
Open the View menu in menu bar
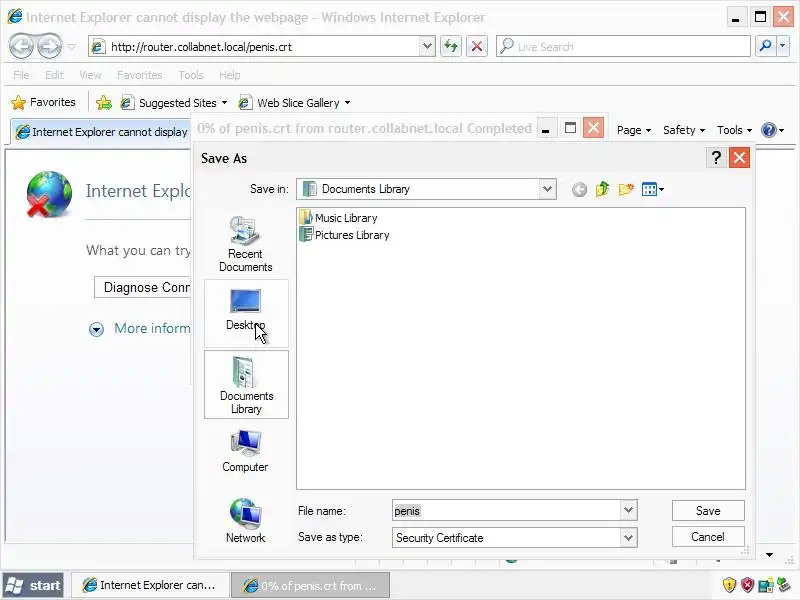(90, 75)
